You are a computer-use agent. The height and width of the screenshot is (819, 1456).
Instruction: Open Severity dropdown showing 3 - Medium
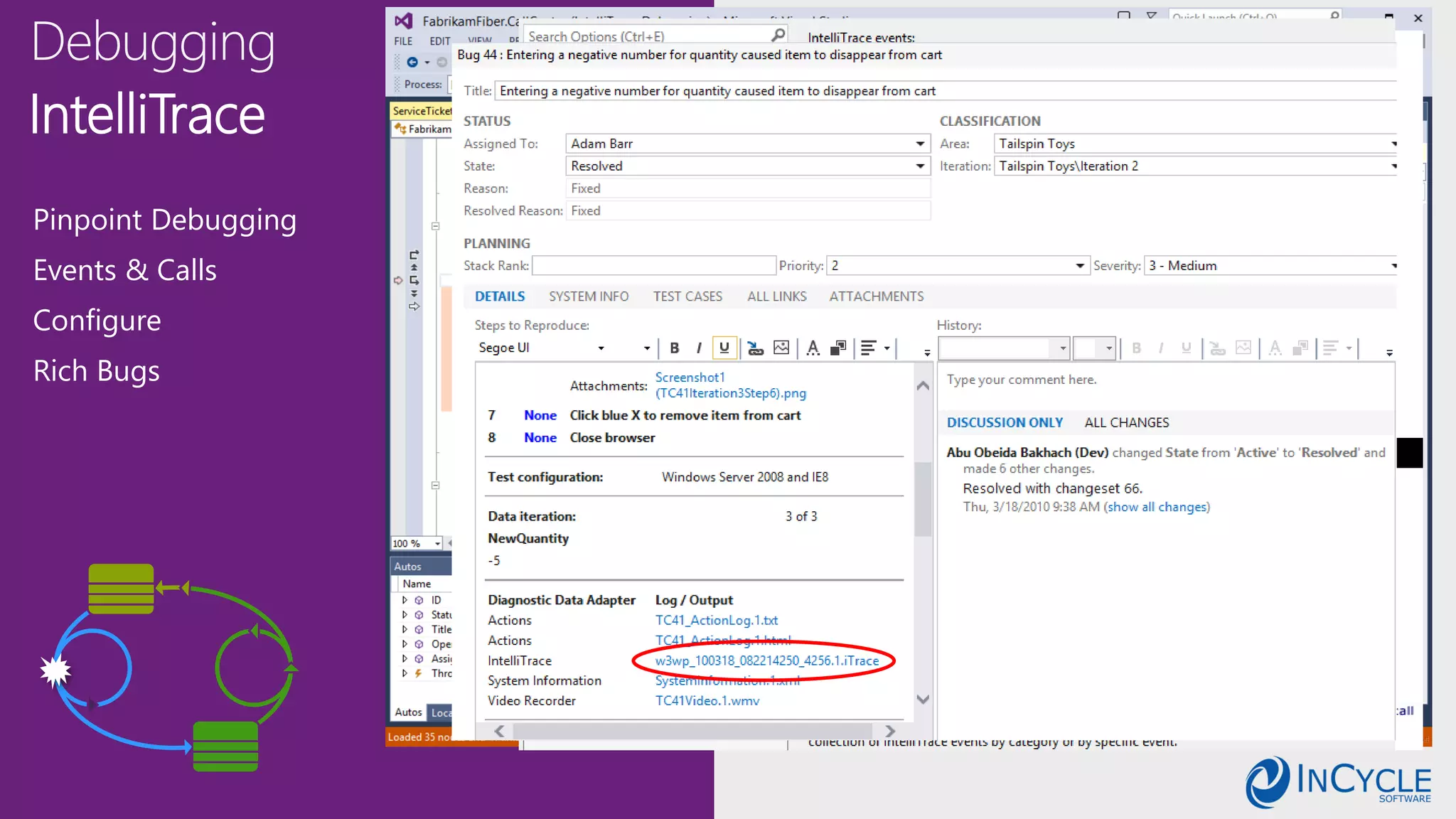coord(1393,266)
